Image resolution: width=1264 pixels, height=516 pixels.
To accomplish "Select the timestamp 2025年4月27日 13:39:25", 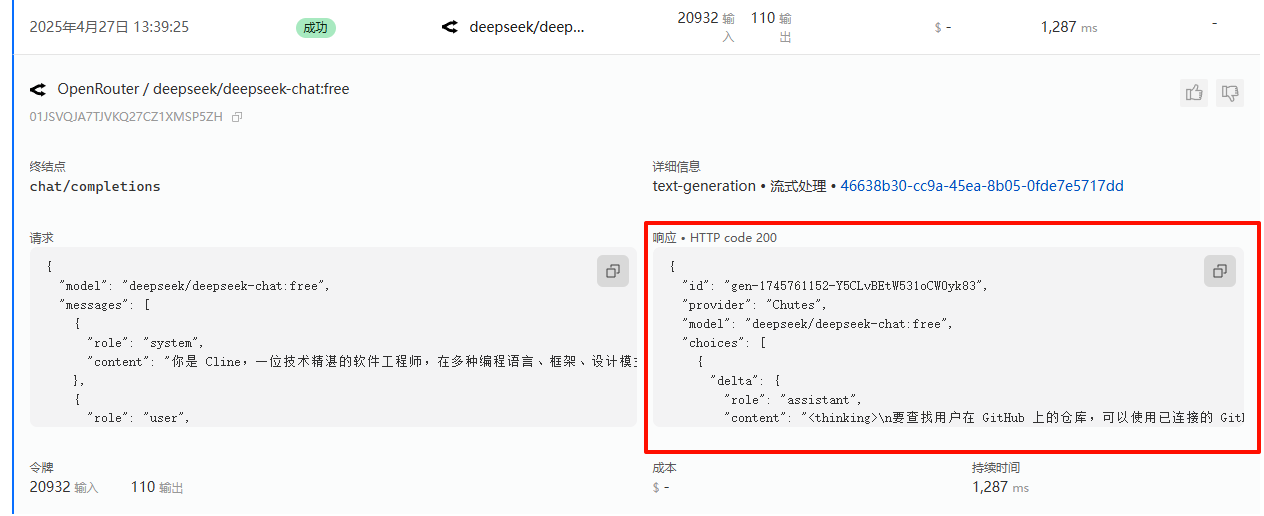I will coord(109,27).
